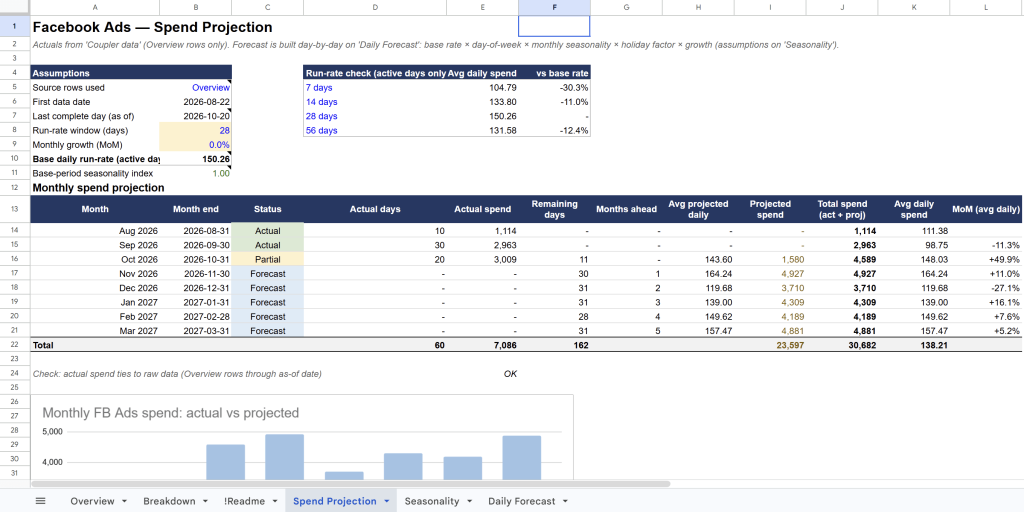Click the chart title 'Monthly FB Ads spend'
The height and width of the screenshot is (512, 1024).
pos(170,413)
